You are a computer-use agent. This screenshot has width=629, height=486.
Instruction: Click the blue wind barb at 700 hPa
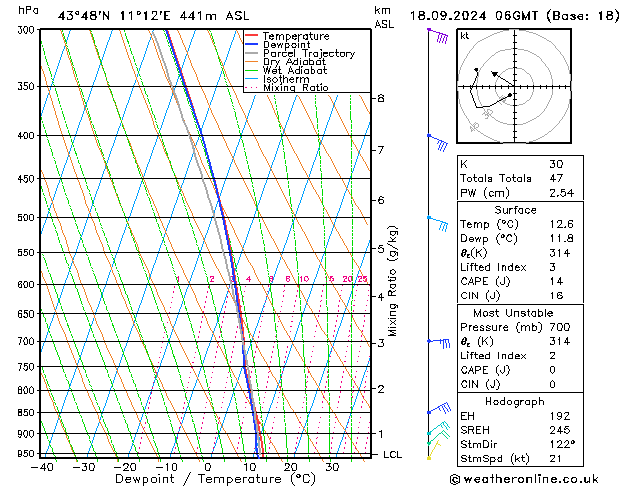[439, 343]
